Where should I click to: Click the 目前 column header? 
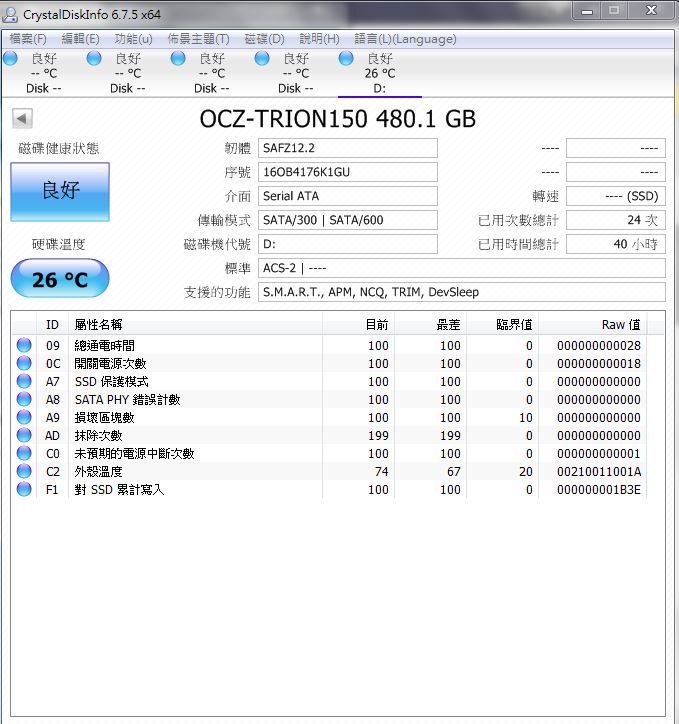(359, 325)
